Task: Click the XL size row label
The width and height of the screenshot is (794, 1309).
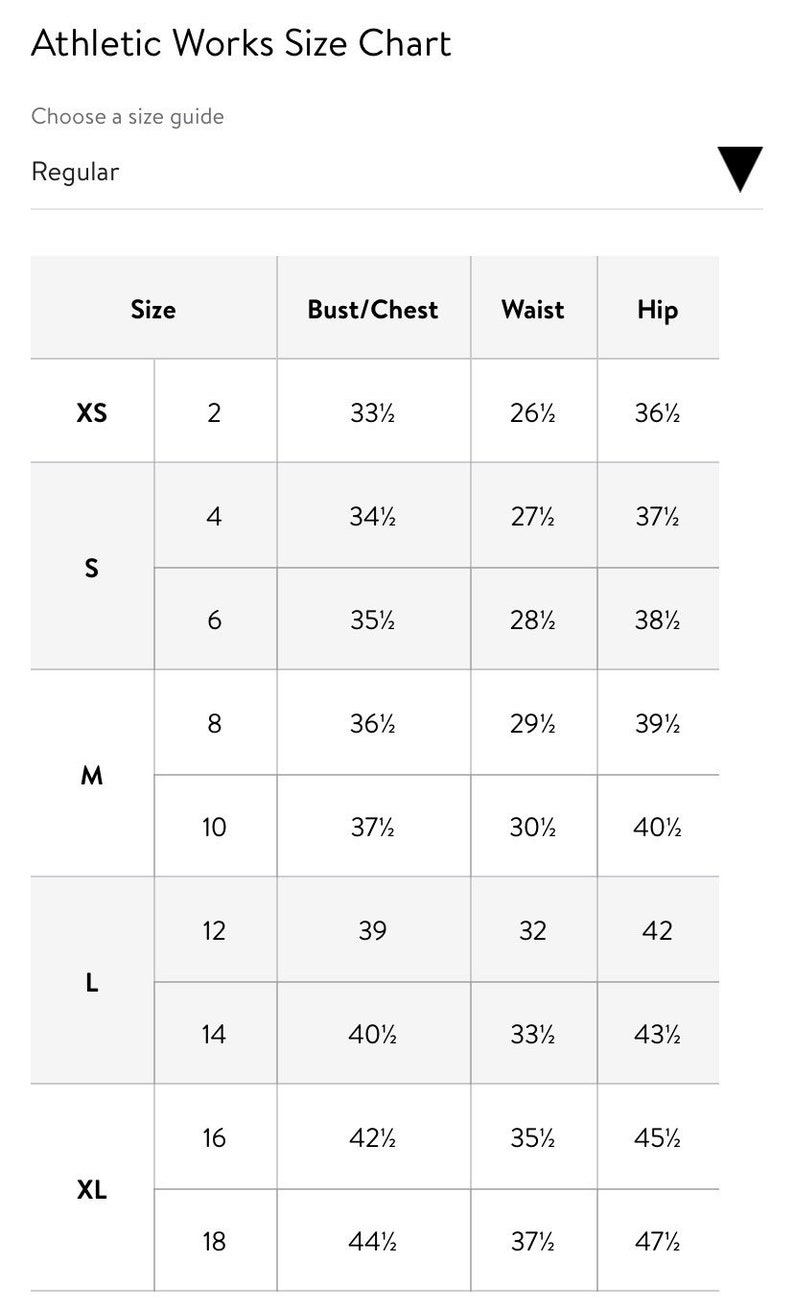Action: click(x=92, y=1189)
